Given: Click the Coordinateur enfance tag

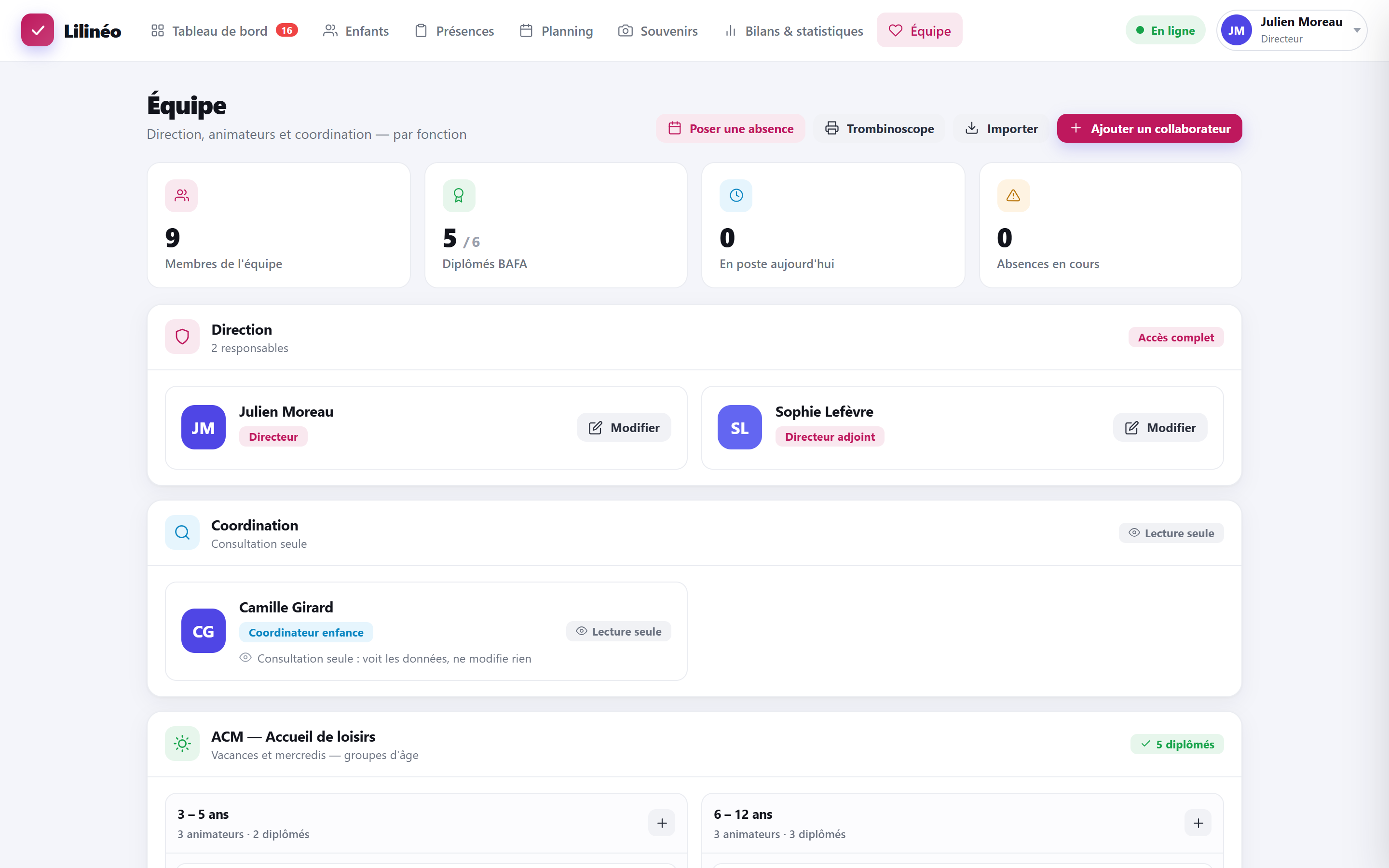Looking at the screenshot, I should click(x=306, y=633).
